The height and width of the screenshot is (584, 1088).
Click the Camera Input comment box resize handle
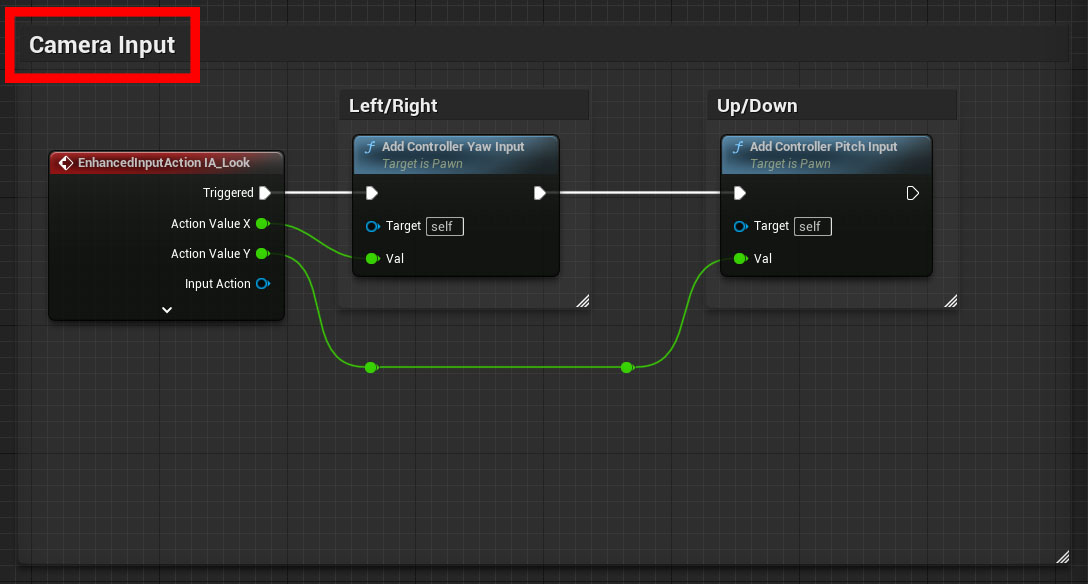pos(1062,556)
